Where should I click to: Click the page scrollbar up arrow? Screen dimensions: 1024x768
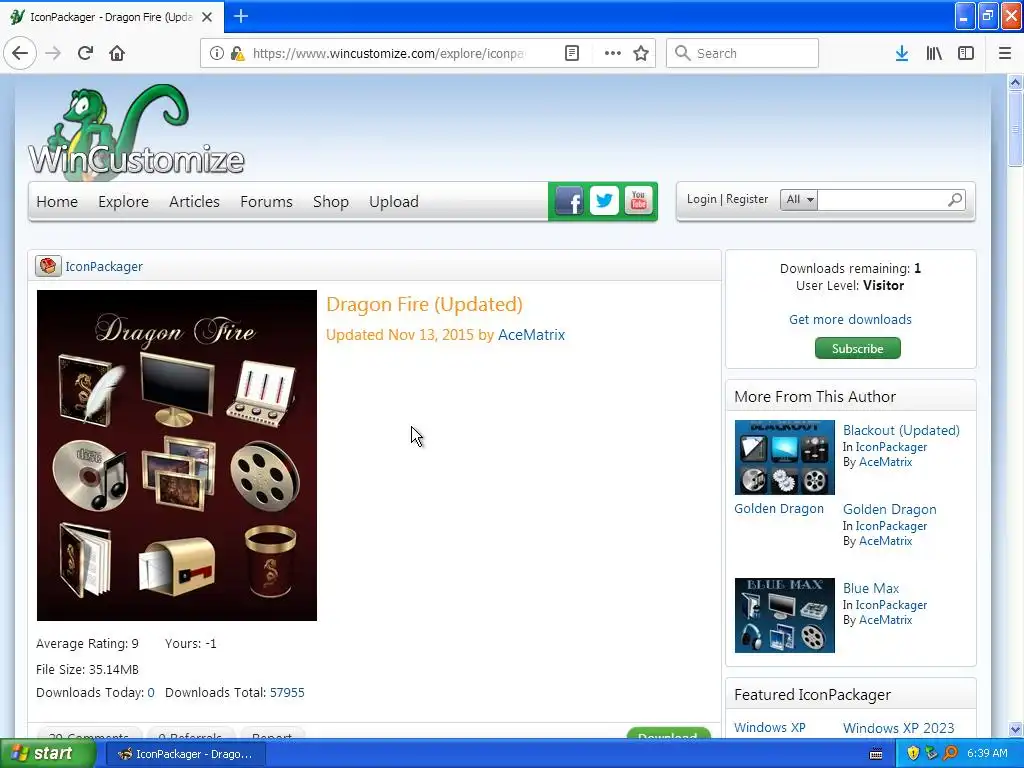pos(1015,82)
